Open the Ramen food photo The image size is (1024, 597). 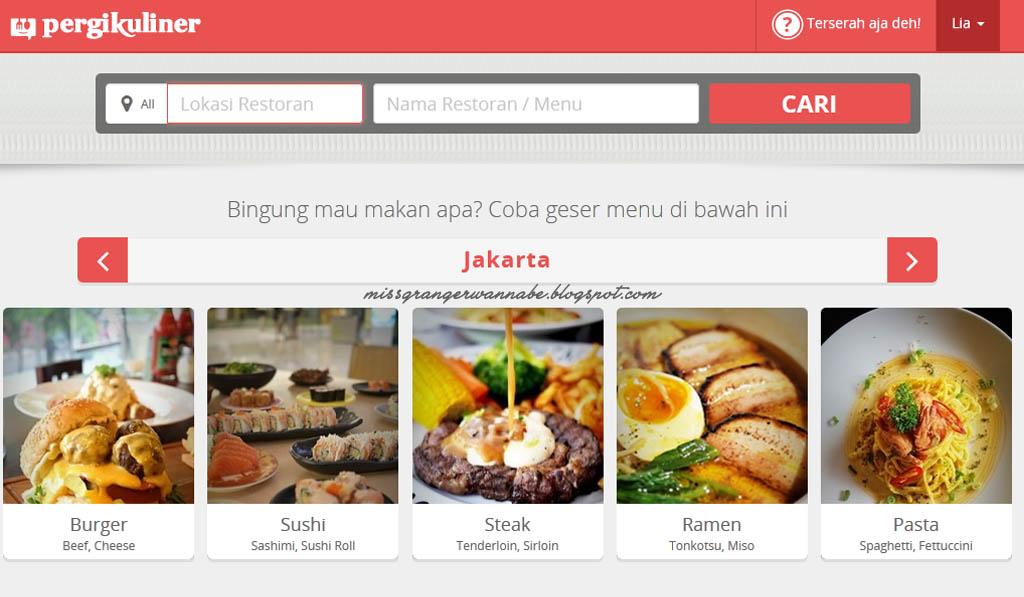coord(712,406)
